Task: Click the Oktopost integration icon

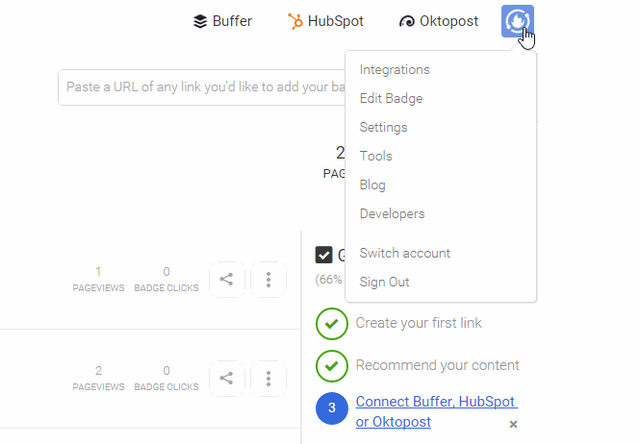Action: tap(407, 21)
